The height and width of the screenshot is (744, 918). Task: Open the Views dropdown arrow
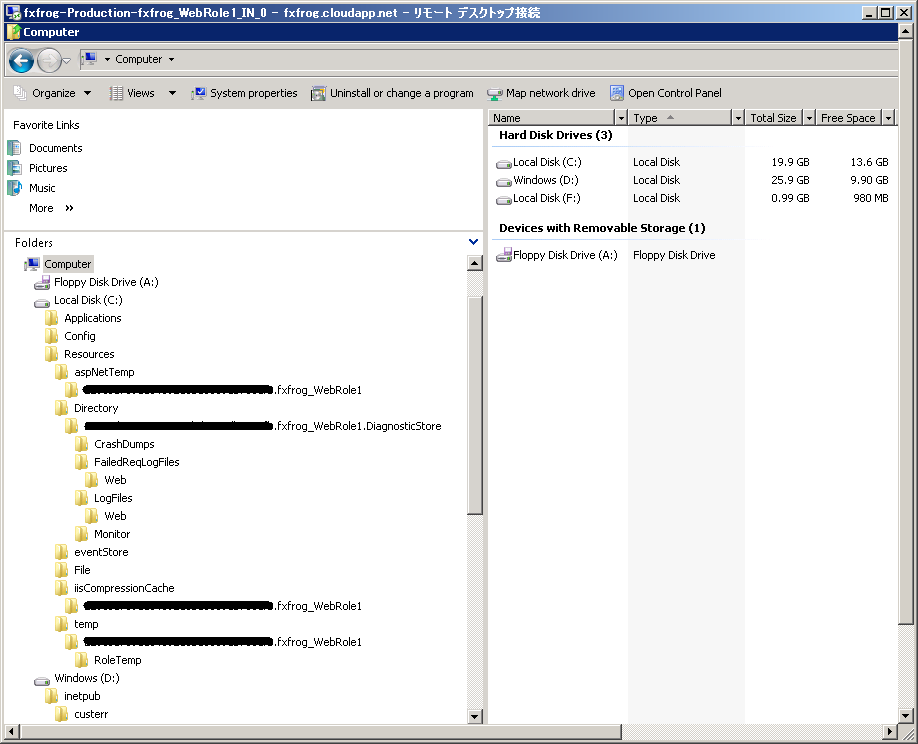[x=172, y=93]
